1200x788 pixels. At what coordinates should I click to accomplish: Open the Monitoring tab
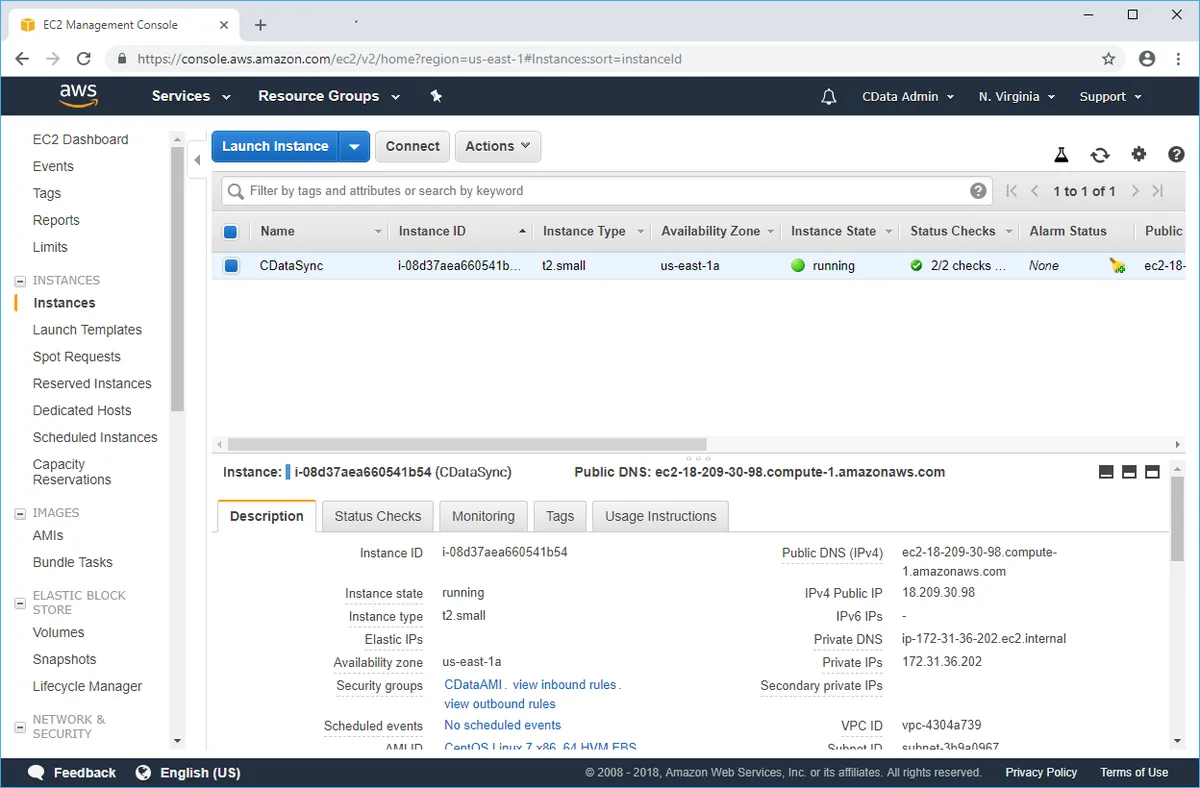coord(483,516)
